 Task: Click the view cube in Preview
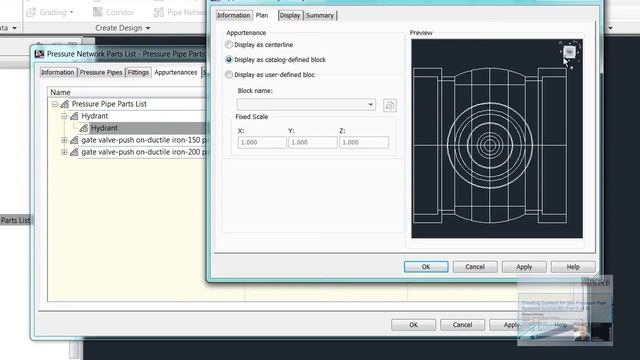coord(569,51)
